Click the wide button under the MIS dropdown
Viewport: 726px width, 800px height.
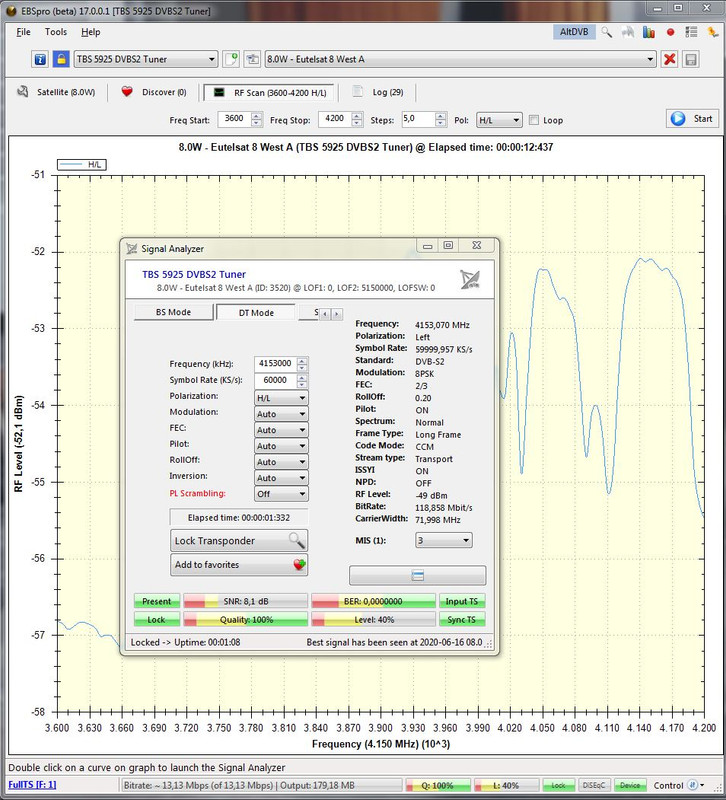click(417, 576)
